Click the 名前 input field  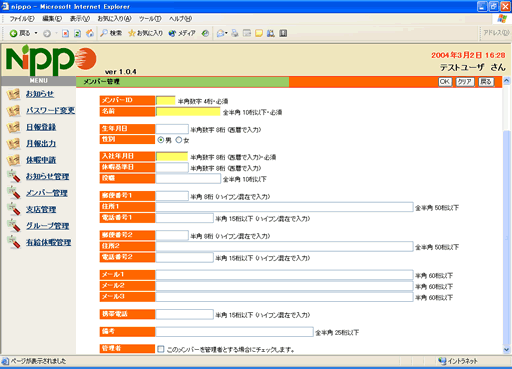point(188,112)
